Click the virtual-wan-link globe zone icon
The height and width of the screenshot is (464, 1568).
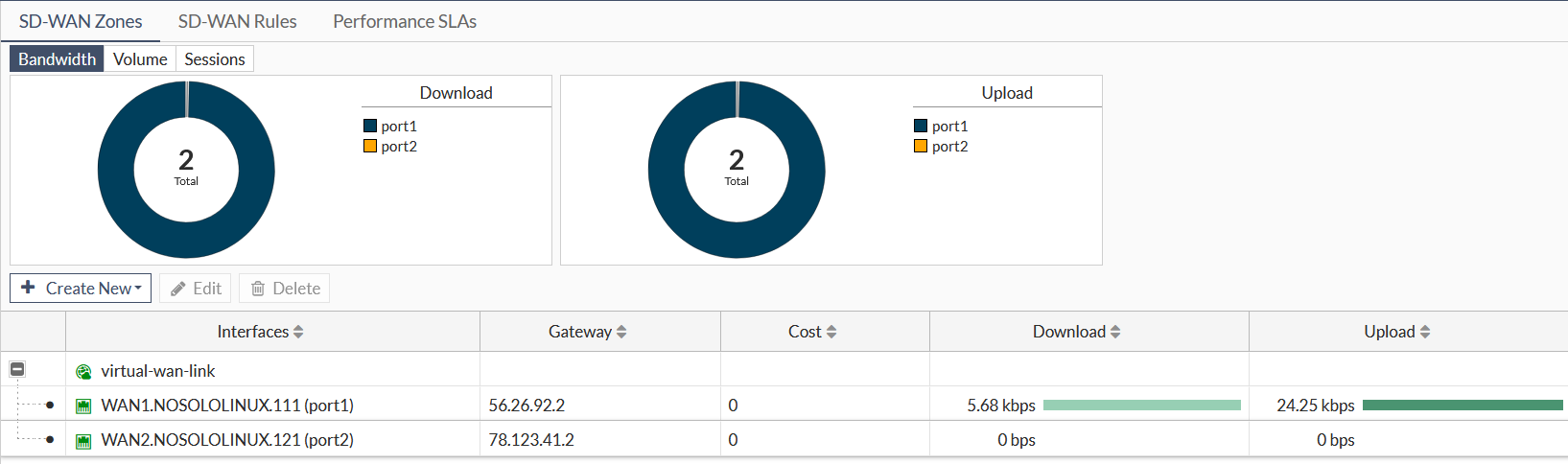pyautogui.click(x=83, y=372)
